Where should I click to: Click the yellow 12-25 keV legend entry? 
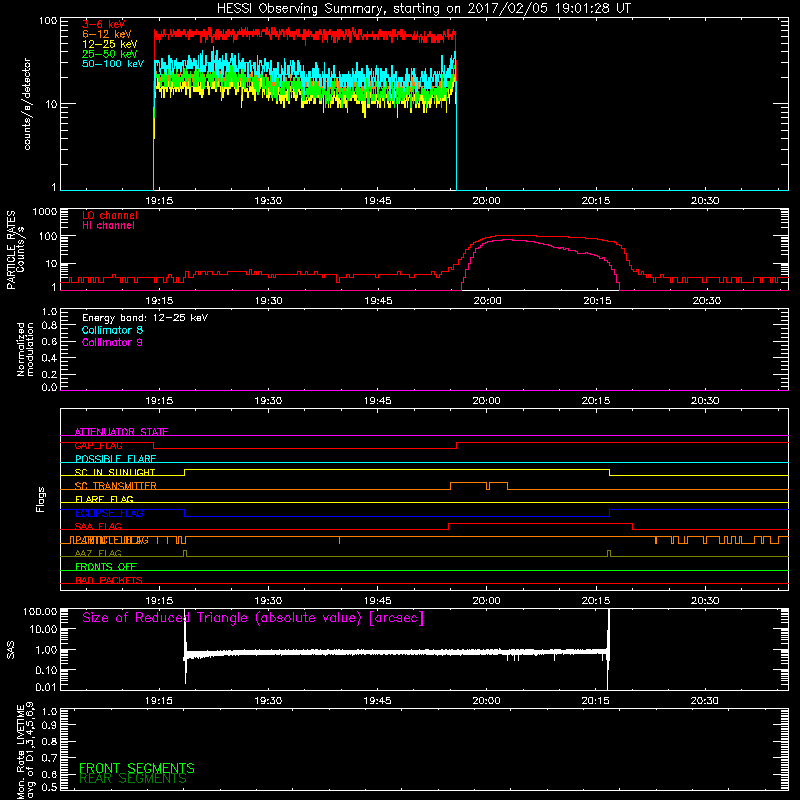[x=110, y=44]
